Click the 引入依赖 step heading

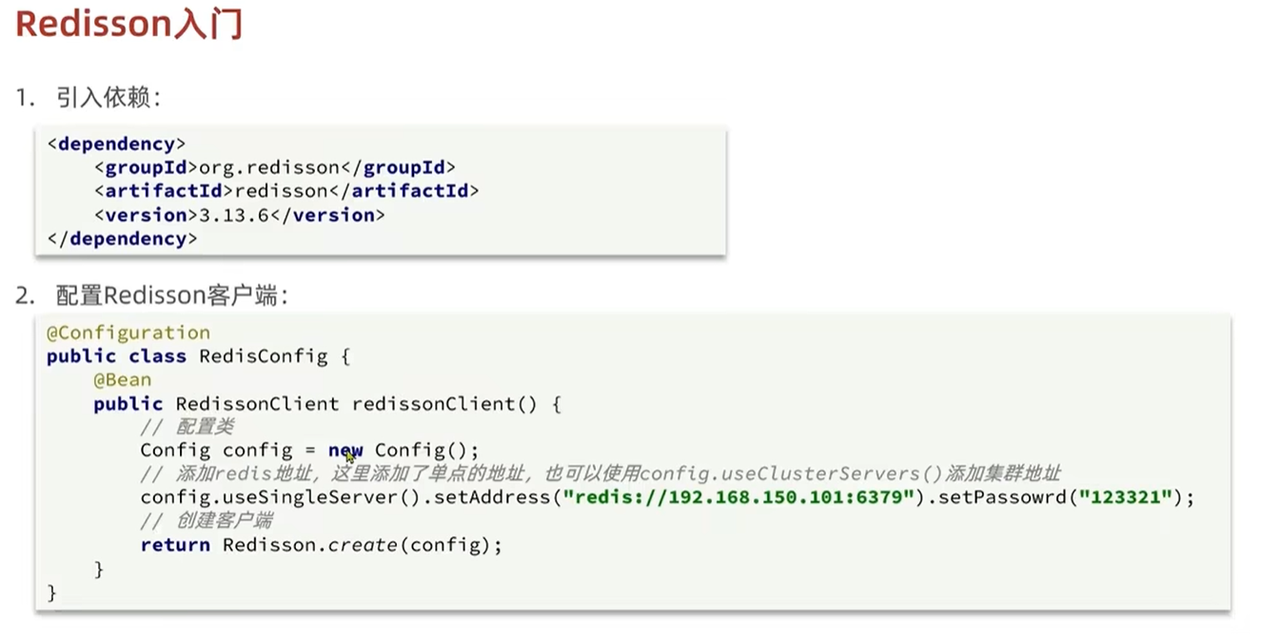107,97
